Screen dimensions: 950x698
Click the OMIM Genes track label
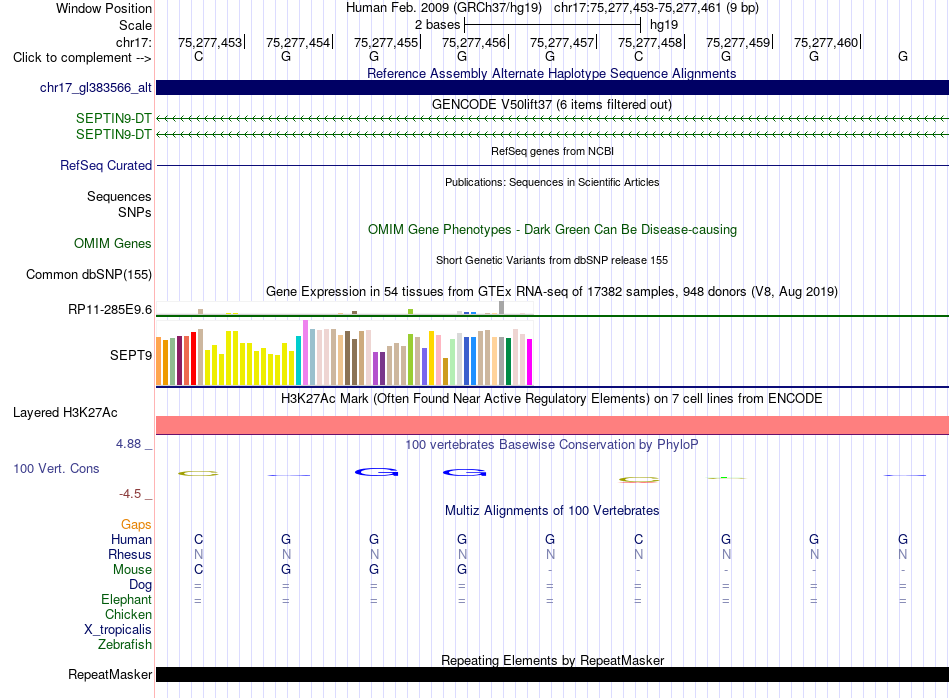113,244
